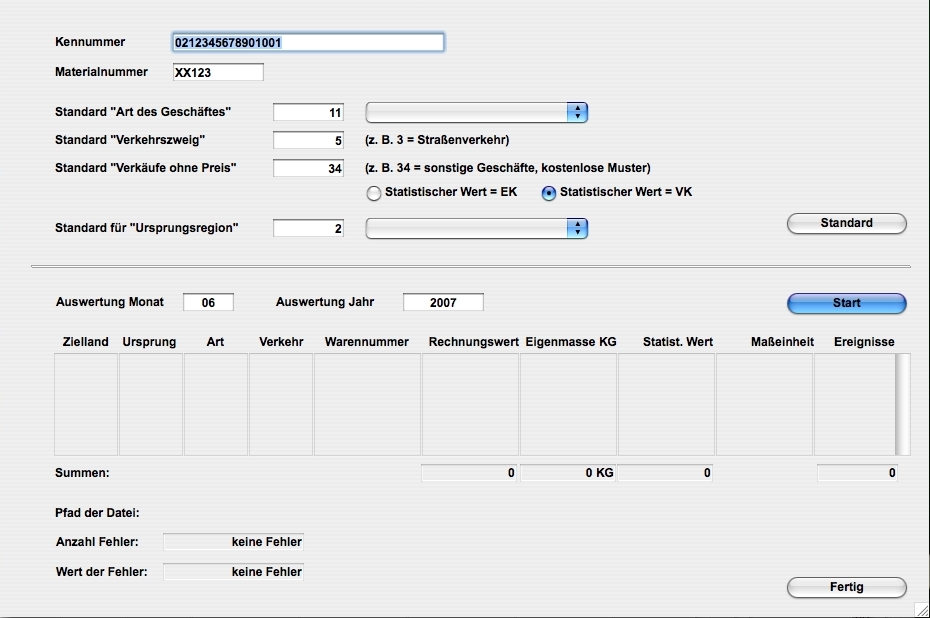This screenshot has height=618, width=930.
Task: Click into the Kennummer input field
Action: click(x=307, y=43)
